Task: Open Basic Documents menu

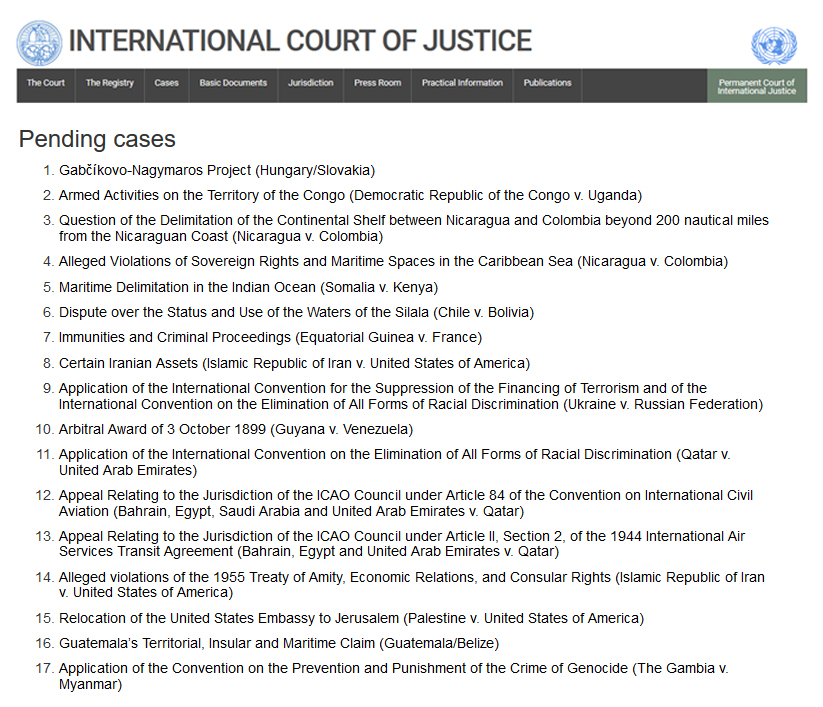Action: pos(233,84)
